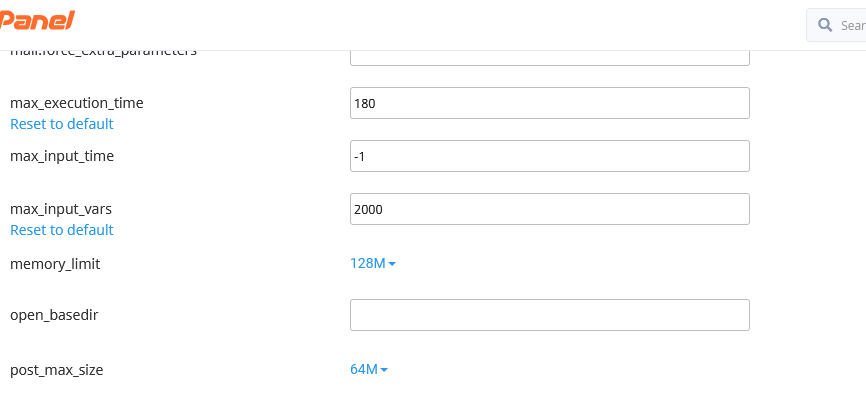Image resolution: width=866 pixels, height=411 pixels.
Task: Click the caret arrow beside 128M
Action: (392, 264)
